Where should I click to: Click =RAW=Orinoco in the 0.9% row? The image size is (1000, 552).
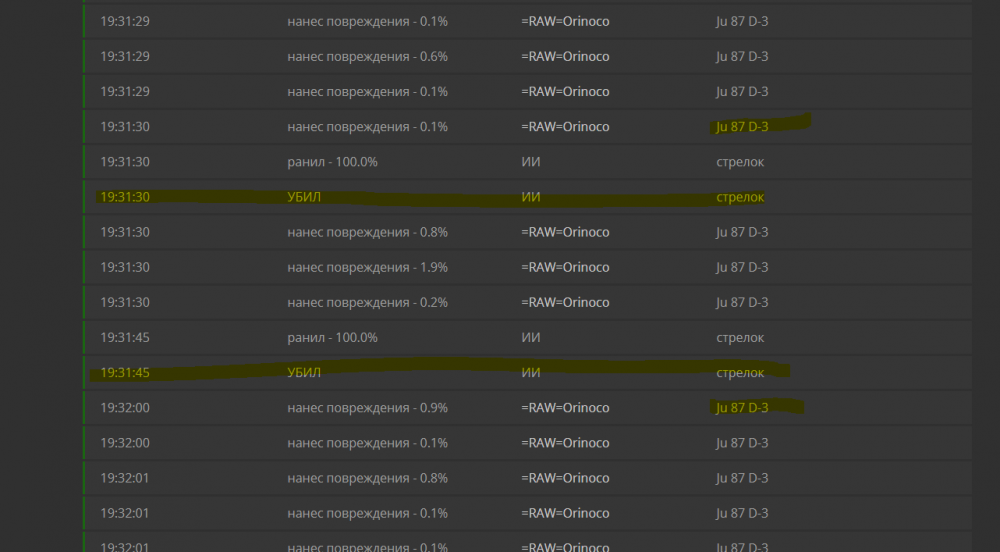(565, 407)
